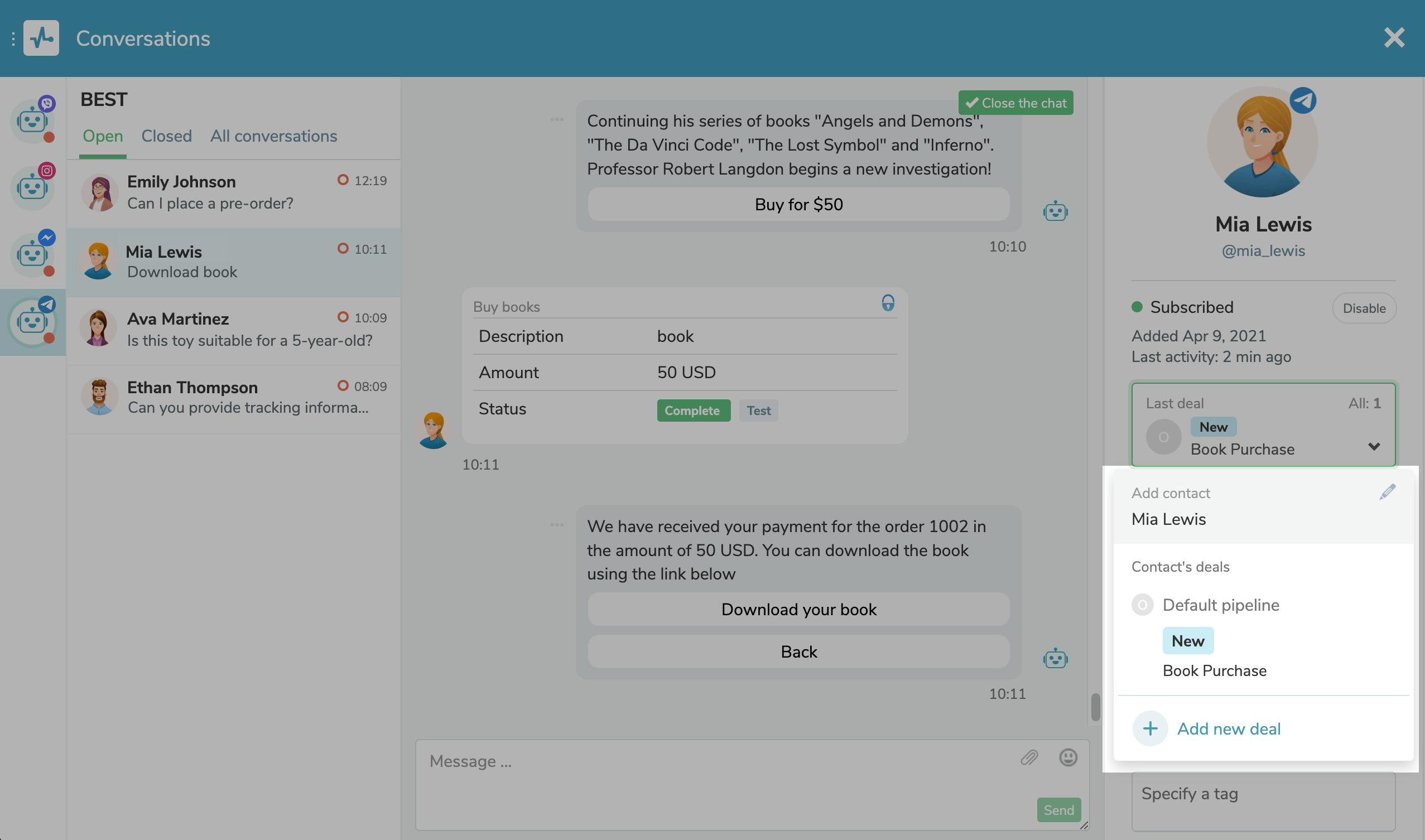
Task: Open options dots beside payment message
Action: 556,525
